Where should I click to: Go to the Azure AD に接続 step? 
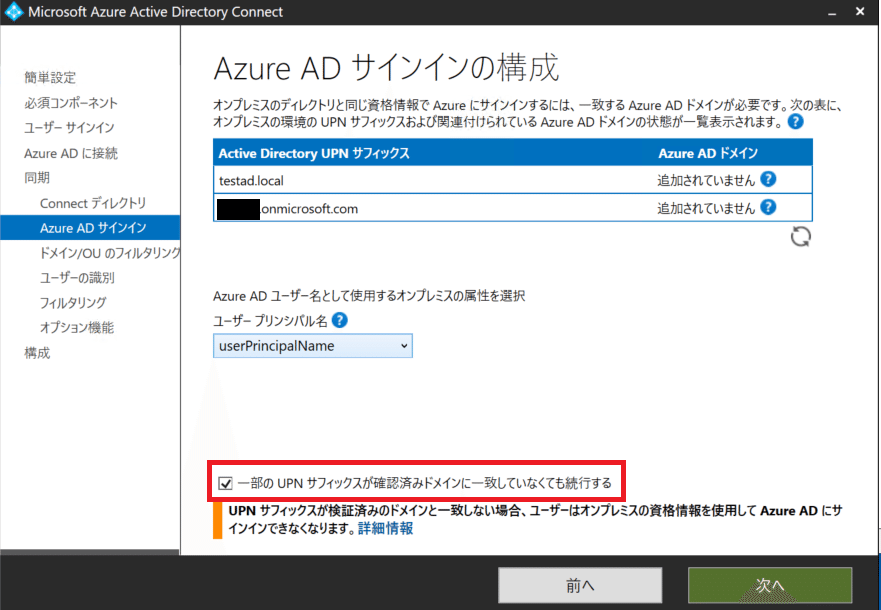(x=71, y=153)
